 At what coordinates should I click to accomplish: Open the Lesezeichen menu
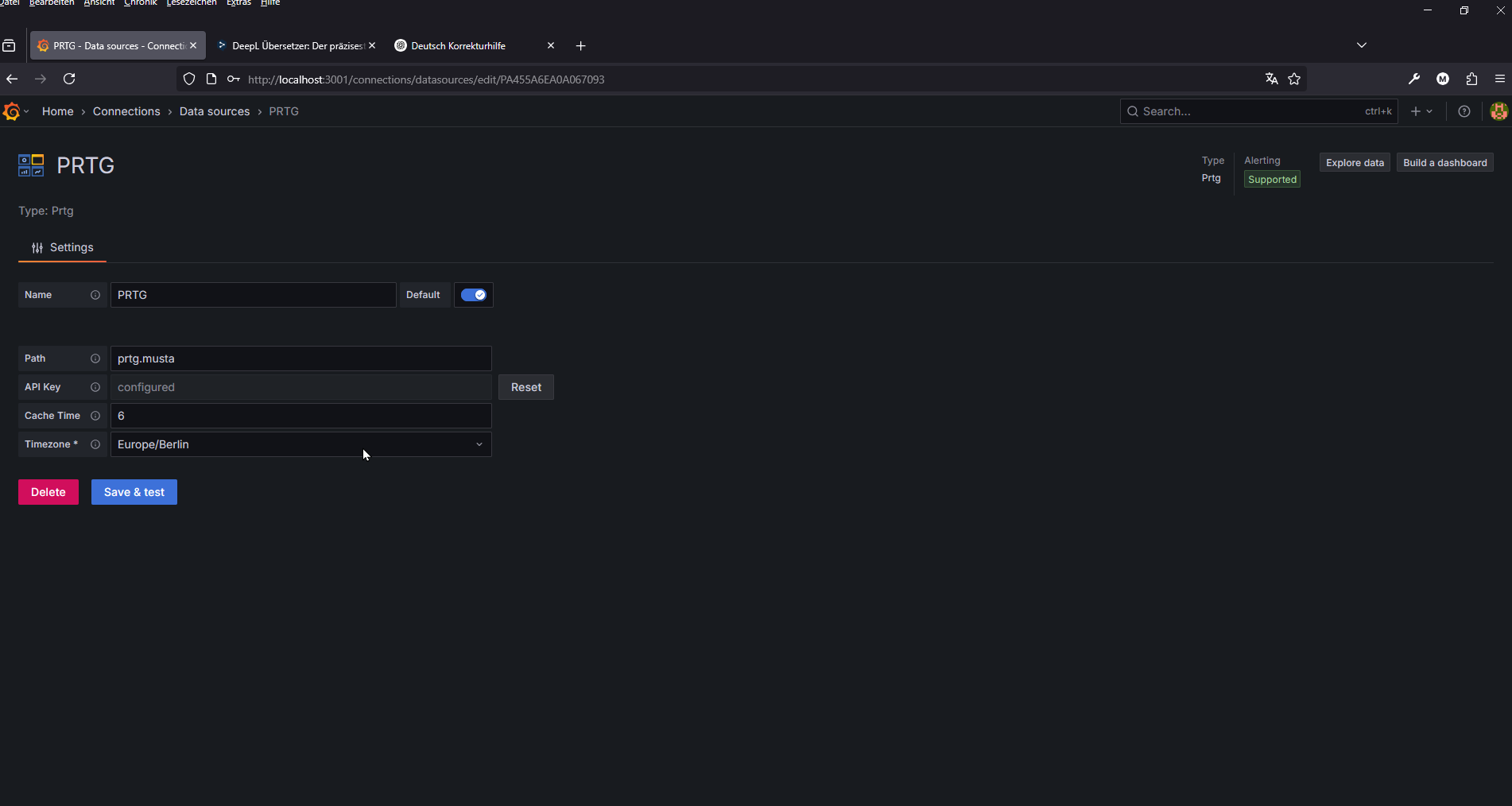[192, 3]
